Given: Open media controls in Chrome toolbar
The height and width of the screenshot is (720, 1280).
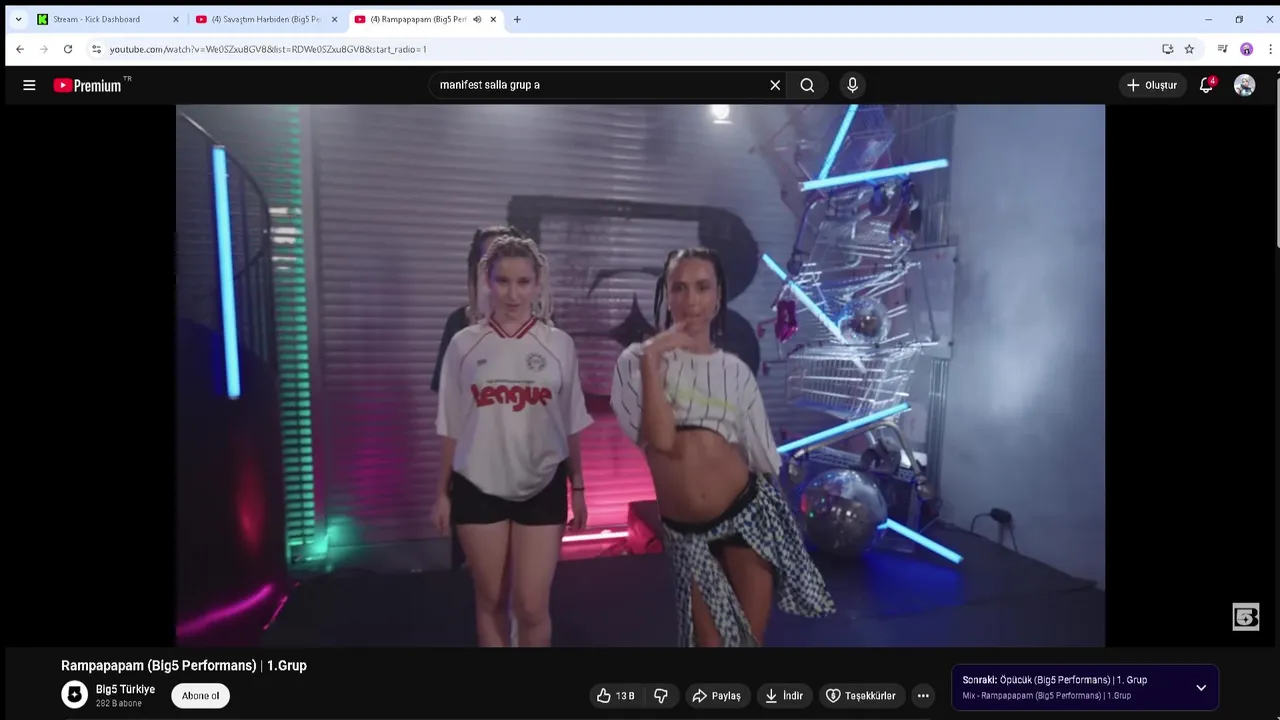Looking at the screenshot, I should click(1222, 49).
